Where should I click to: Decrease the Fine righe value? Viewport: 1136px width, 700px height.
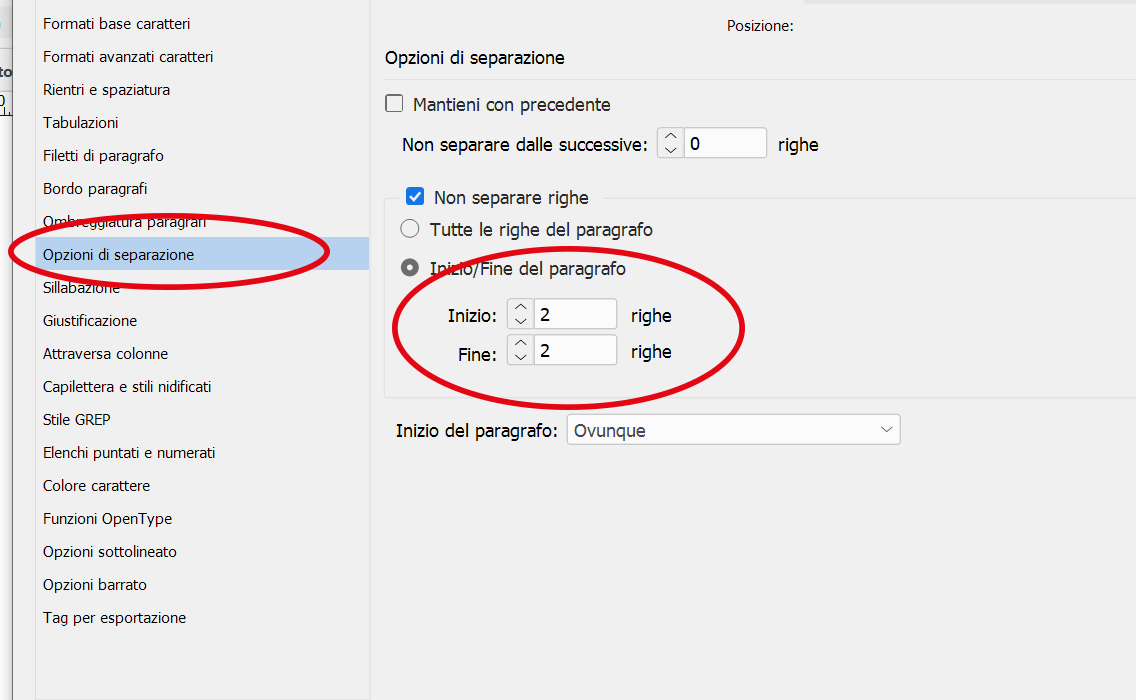520,356
